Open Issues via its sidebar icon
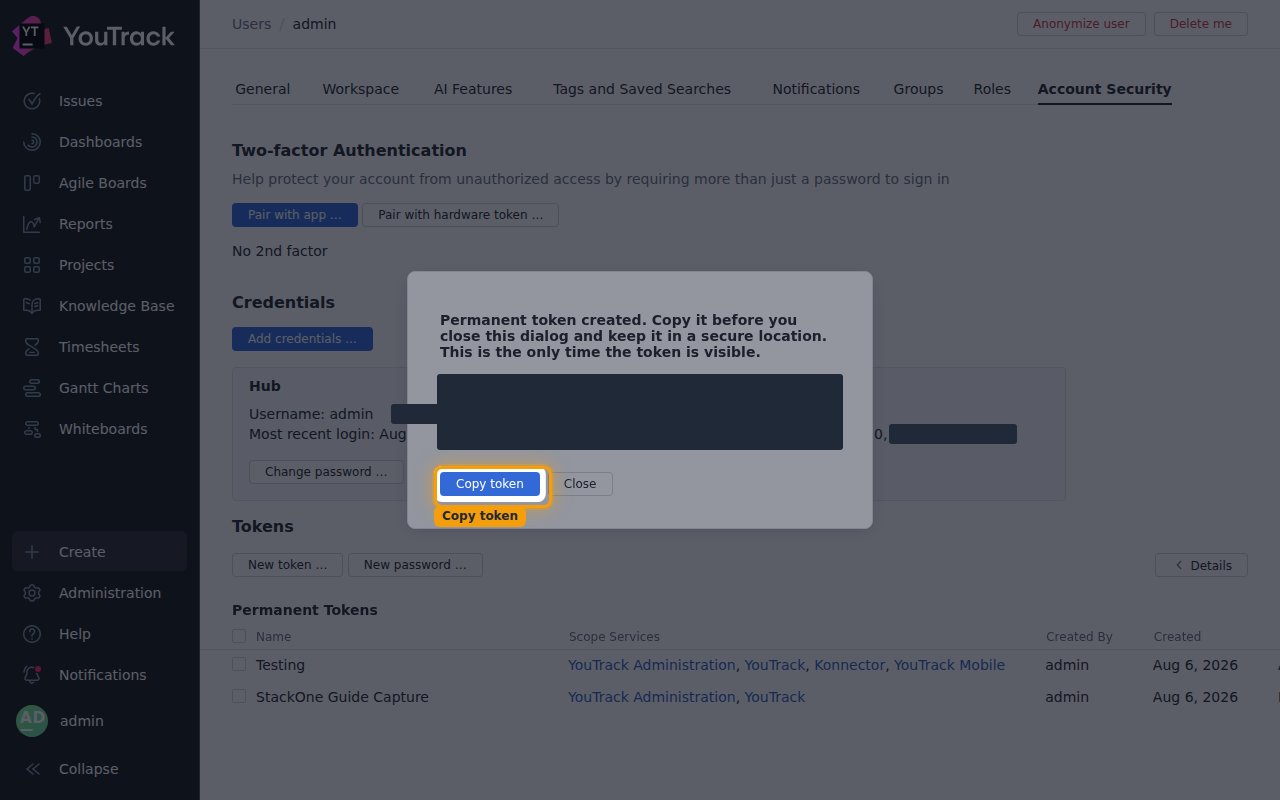Image resolution: width=1280 pixels, height=800 pixels. [32, 101]
